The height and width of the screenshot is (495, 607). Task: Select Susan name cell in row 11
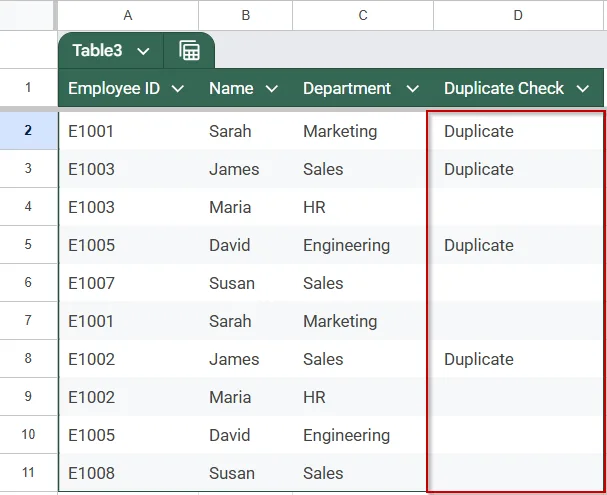coord(246,473)
